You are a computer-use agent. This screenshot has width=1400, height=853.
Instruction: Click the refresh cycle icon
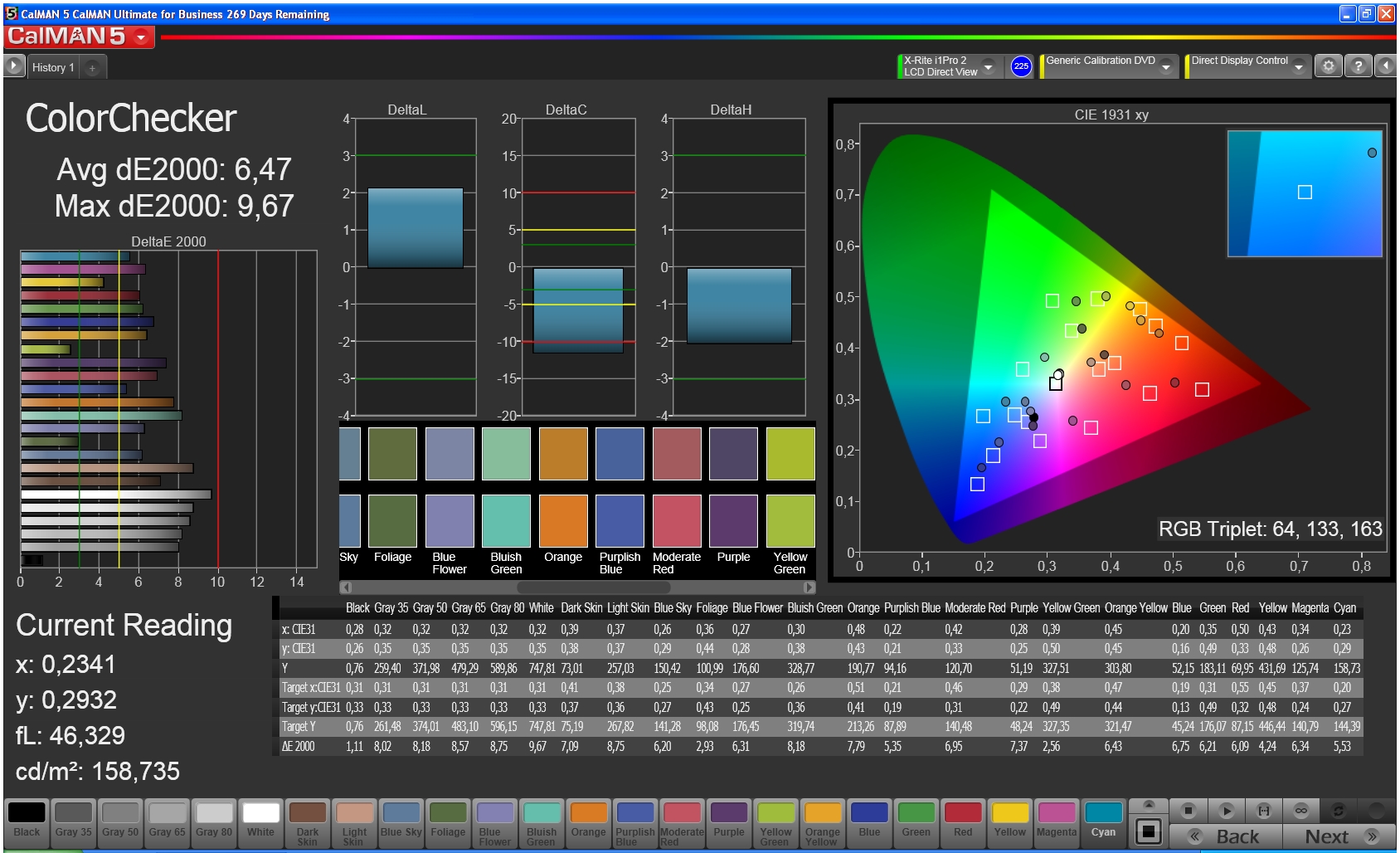point(1338,810)
